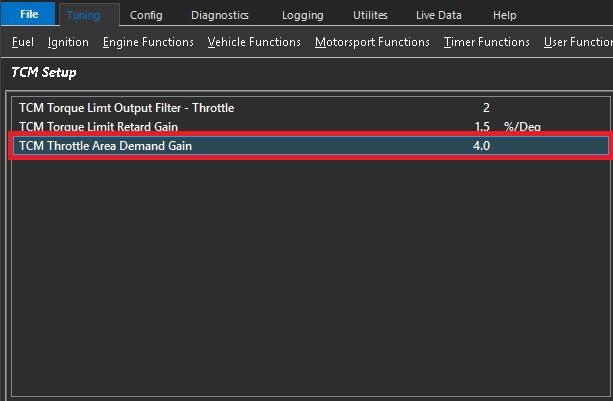Open the Fuel menu

click(22, 42)
